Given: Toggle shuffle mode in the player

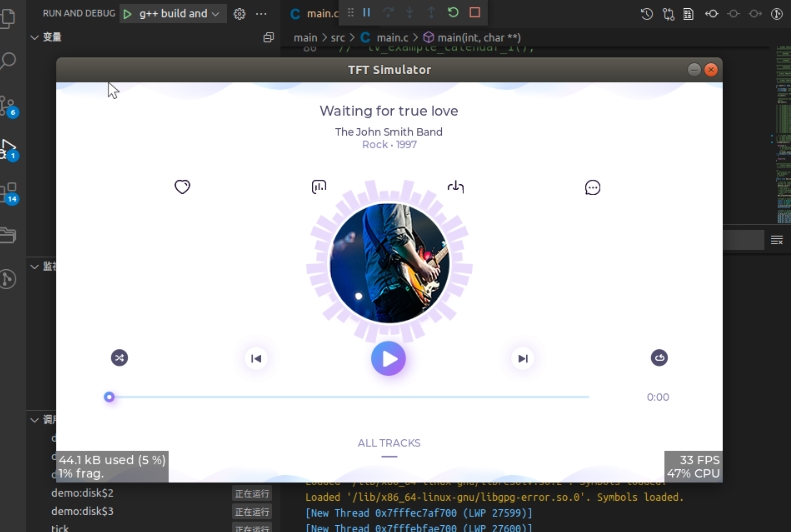Looking at the screenshot, I should click(120, 358).
